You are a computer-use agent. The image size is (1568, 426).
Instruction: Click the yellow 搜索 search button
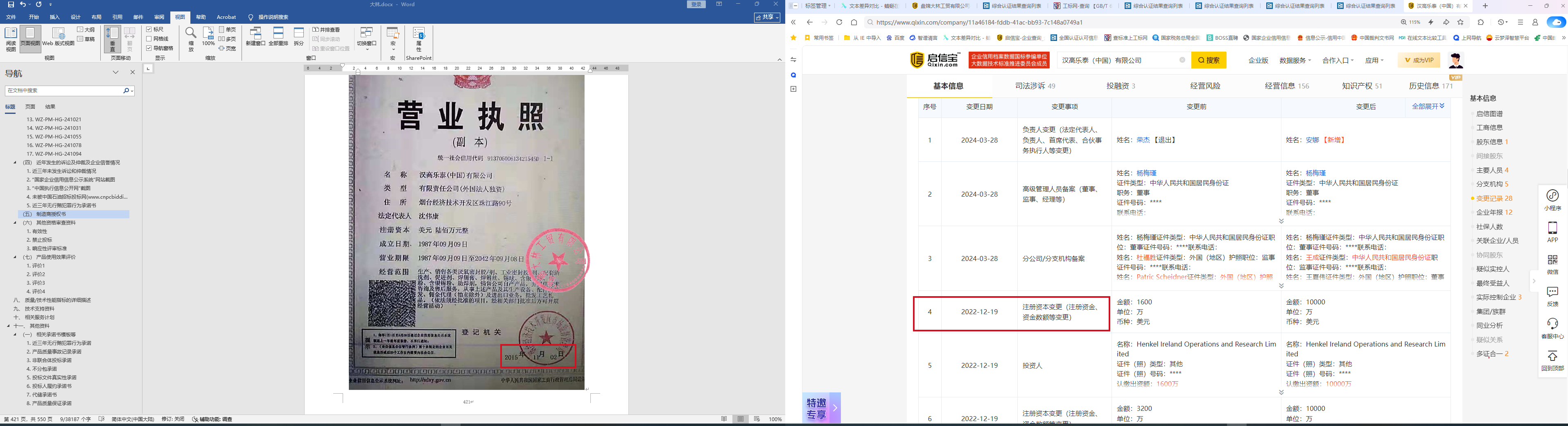pyautogui.click(x=1209, y=60)
